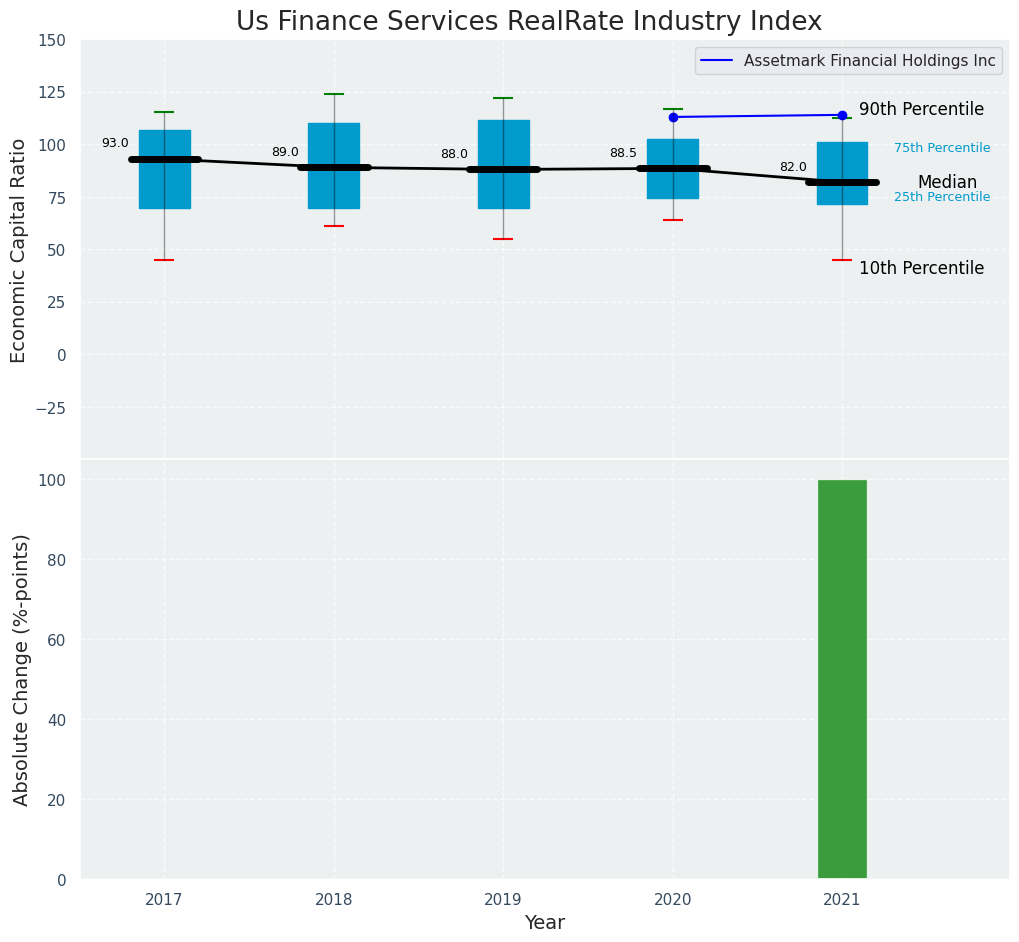Click the red 10th percentile cap for 2019
1019x942 pixels.
(x=504, y=239)
